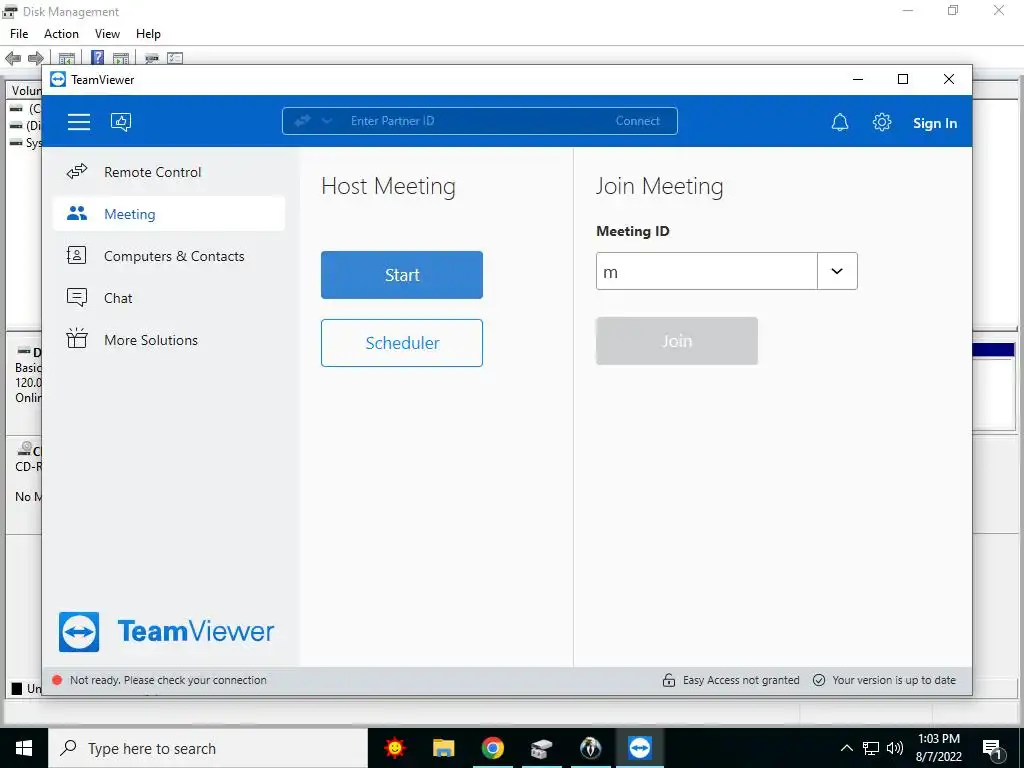Image resolution: width=1024 pixels, height=768 pixels.
Task: Click the Meeting people icon
Action: [x=76, y=214]
